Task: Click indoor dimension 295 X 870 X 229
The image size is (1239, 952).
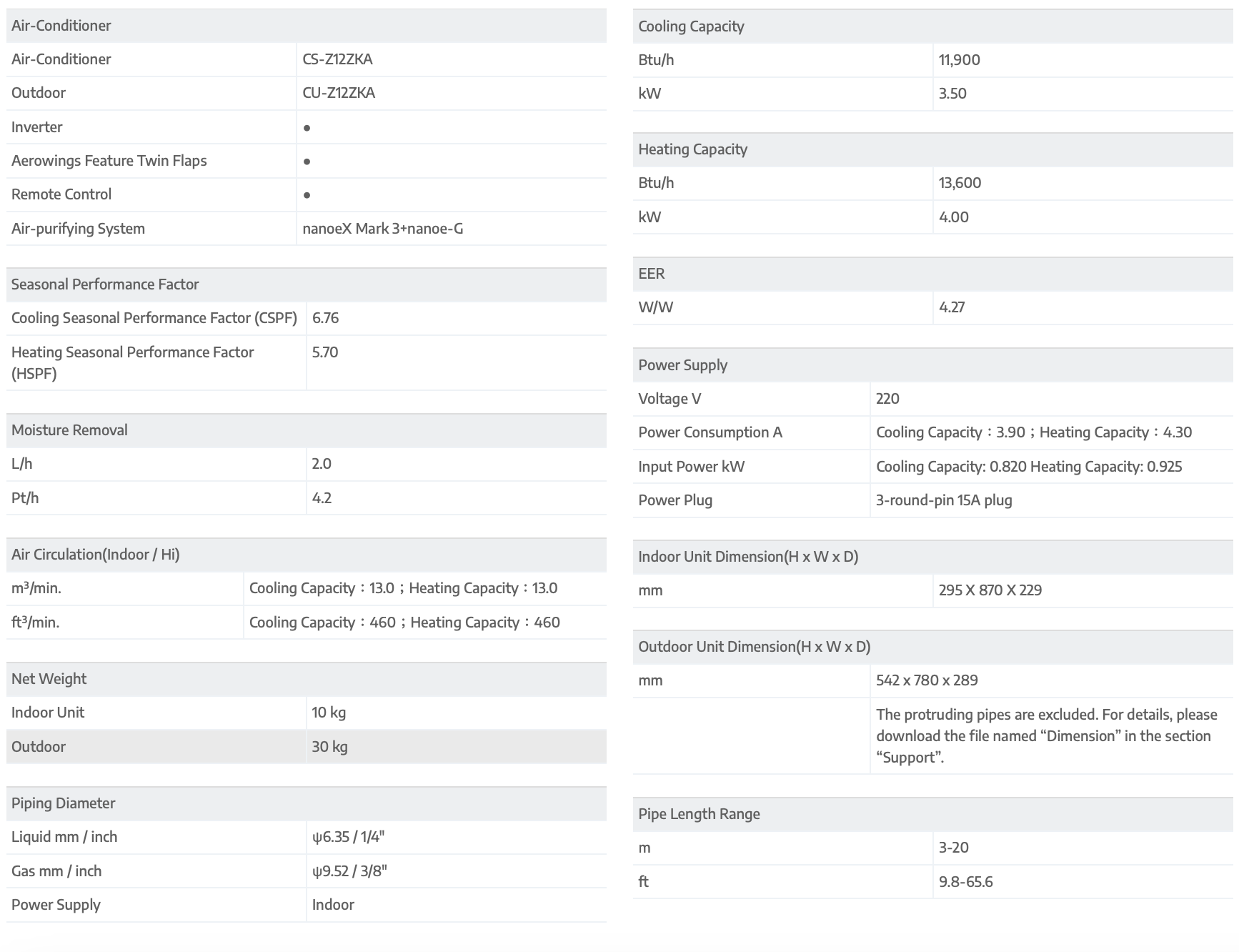Action: (x=990, y=590)
